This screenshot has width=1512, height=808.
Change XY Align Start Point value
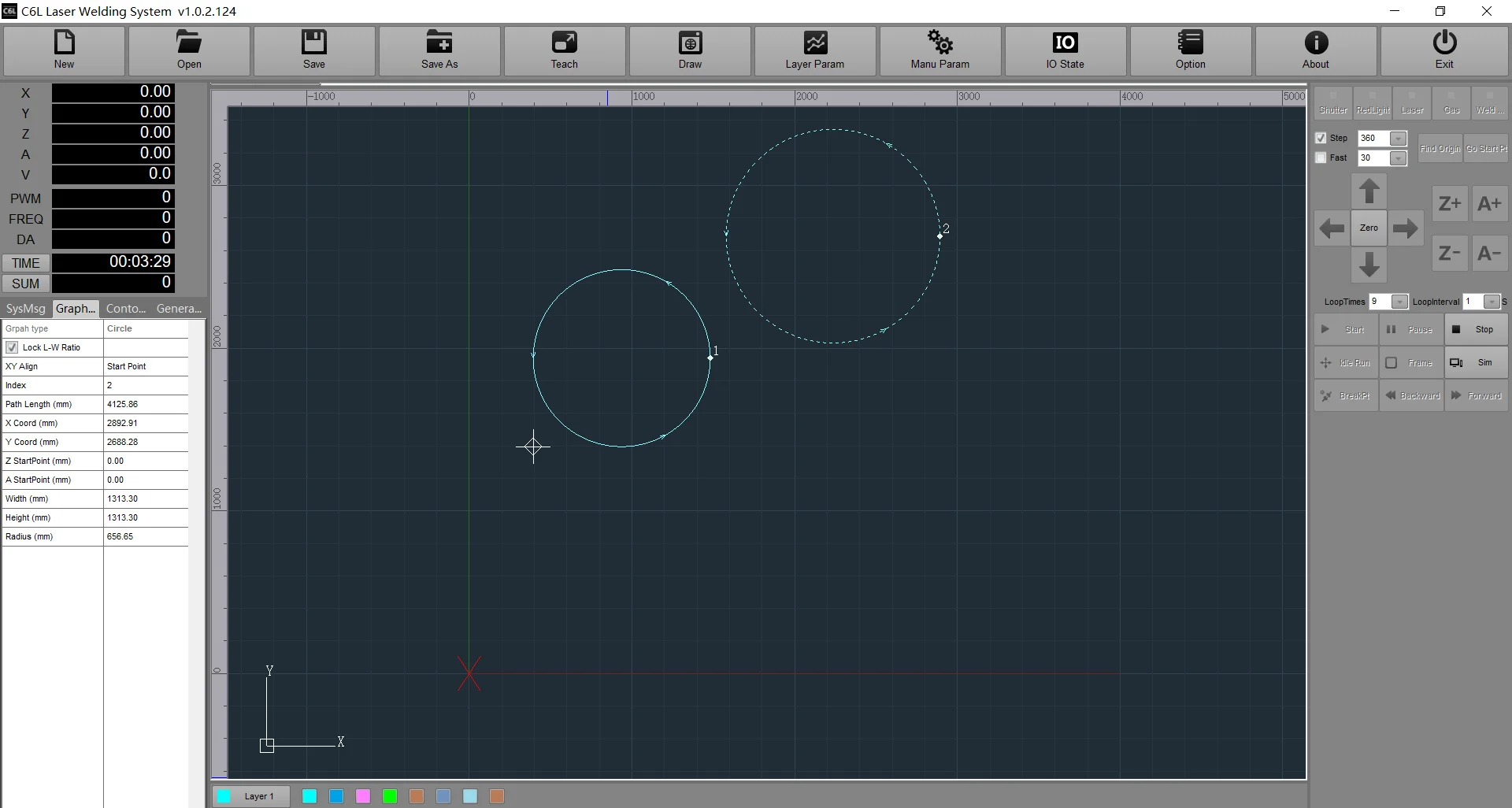tap(146, 366)
